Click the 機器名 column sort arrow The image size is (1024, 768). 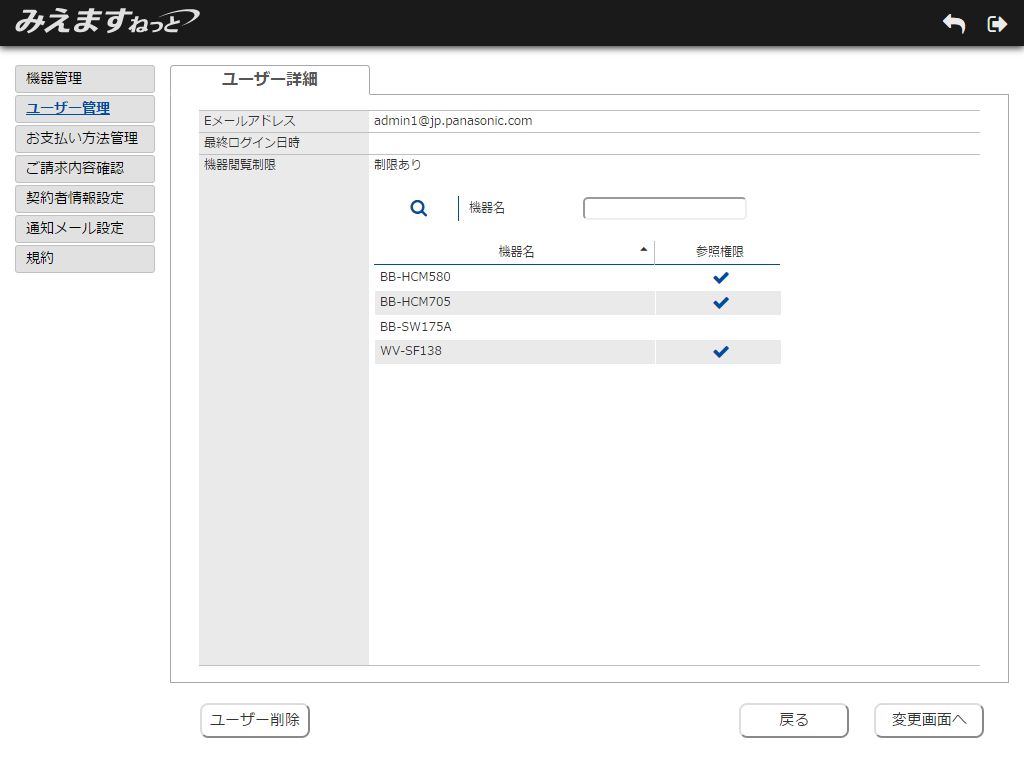coord(643,249)
